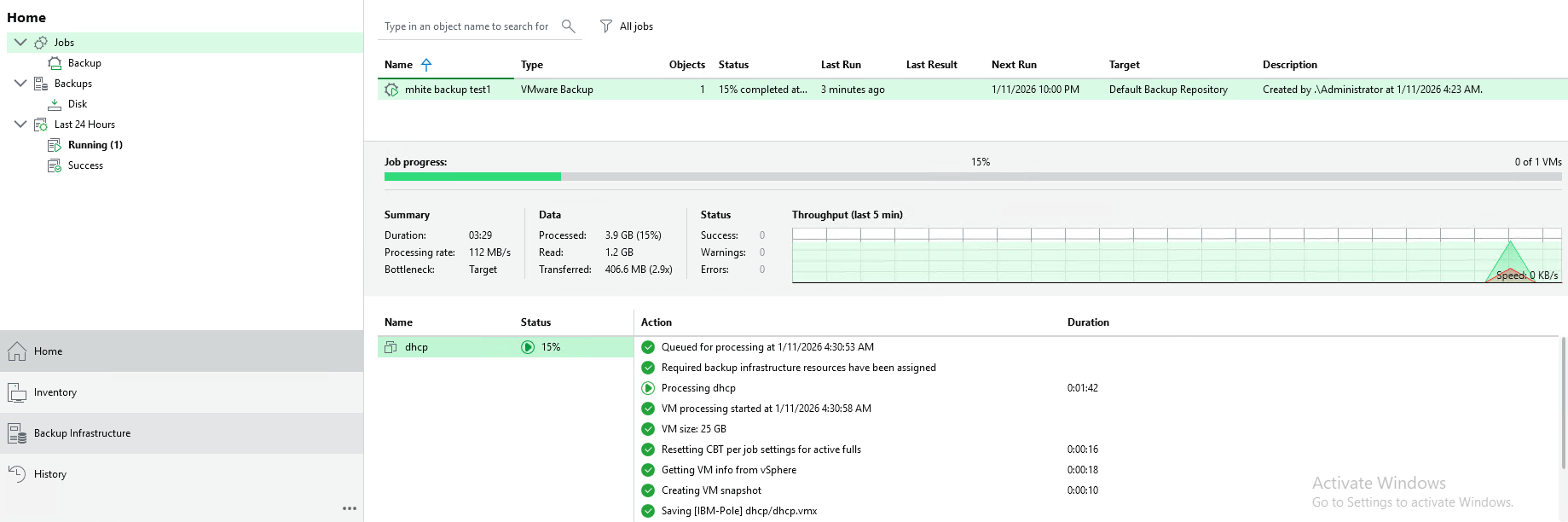Click the green job progress bar
Image resolution: width=1568 pixels, height=522 pixels.
click(x=472, y=177)
